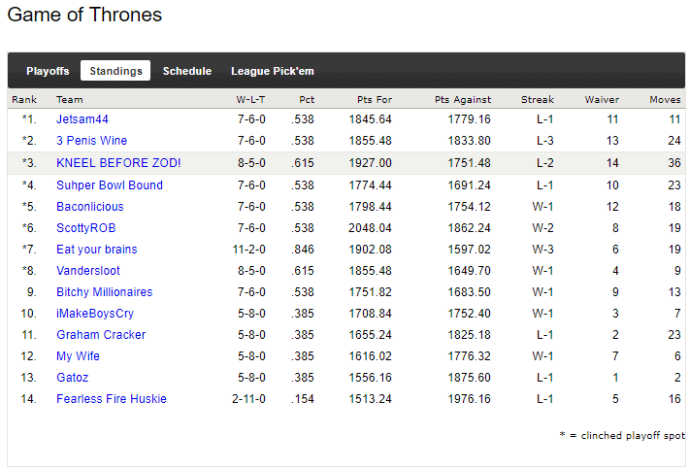Click the L-3 streak value
Viewport: 689px width, 469px height.
(544, 141)
